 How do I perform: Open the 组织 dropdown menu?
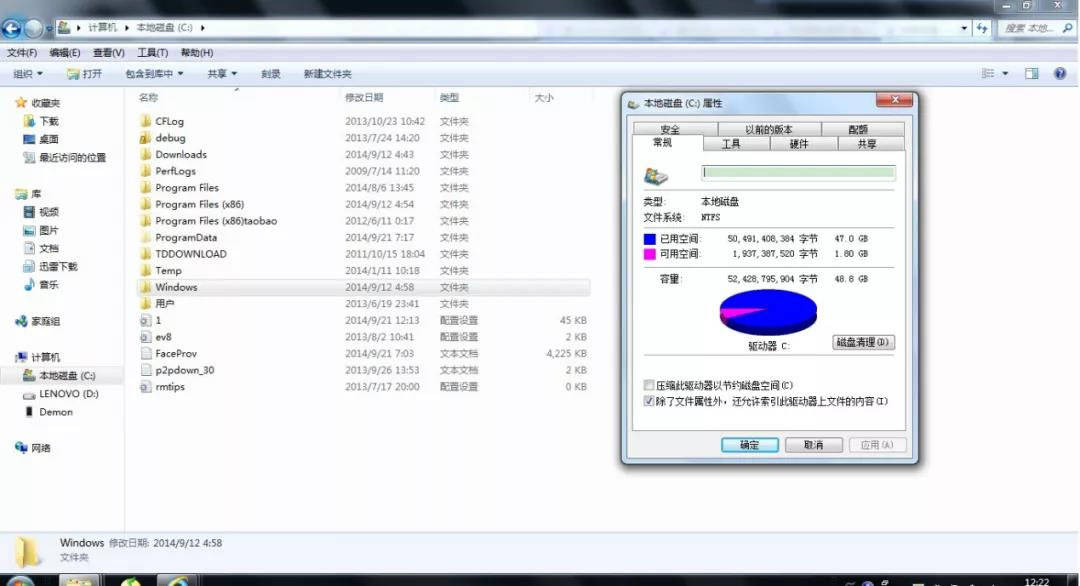pos(25,72)
